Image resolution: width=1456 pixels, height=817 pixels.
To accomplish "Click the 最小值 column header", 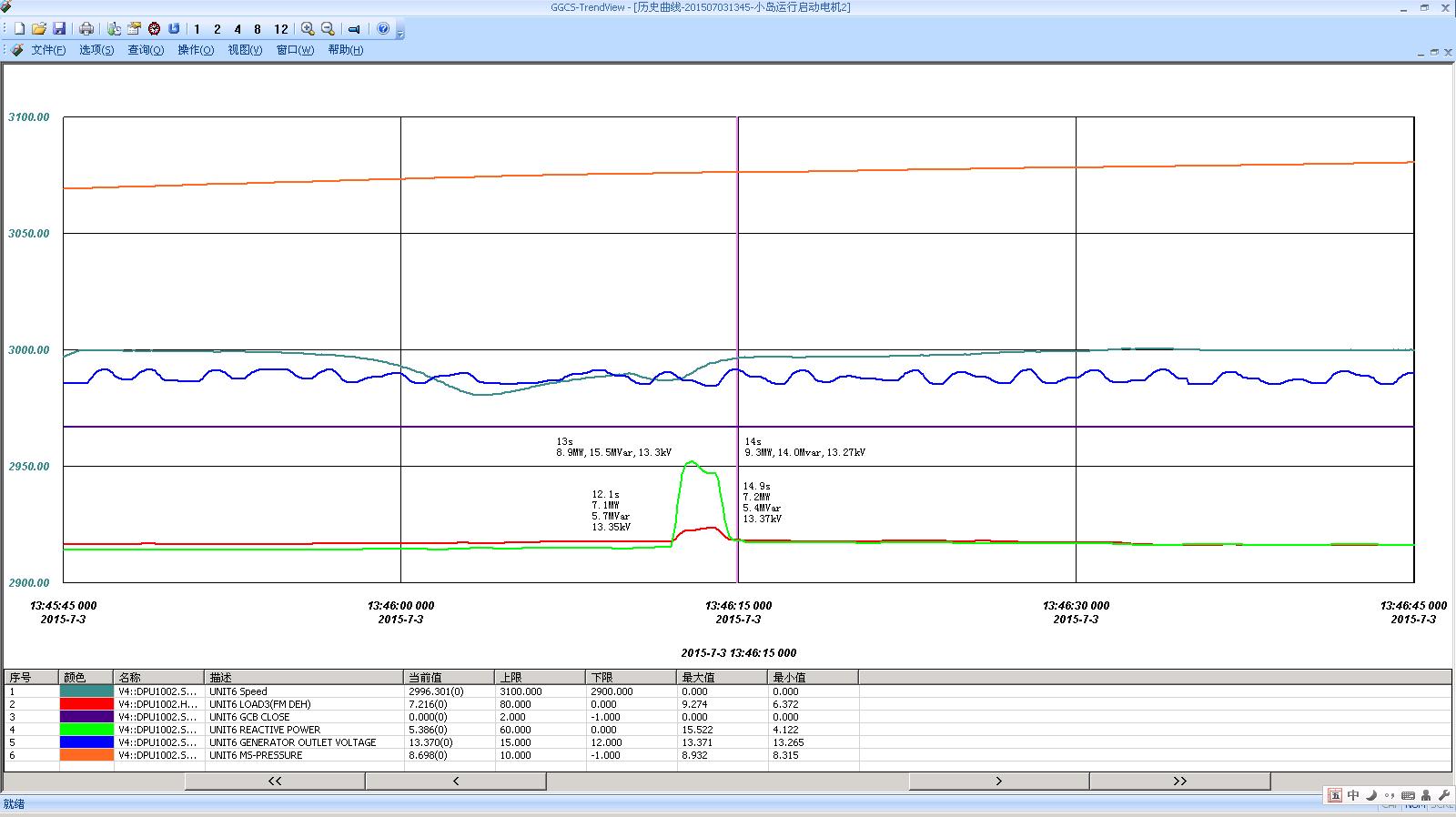I will (814, 678).
